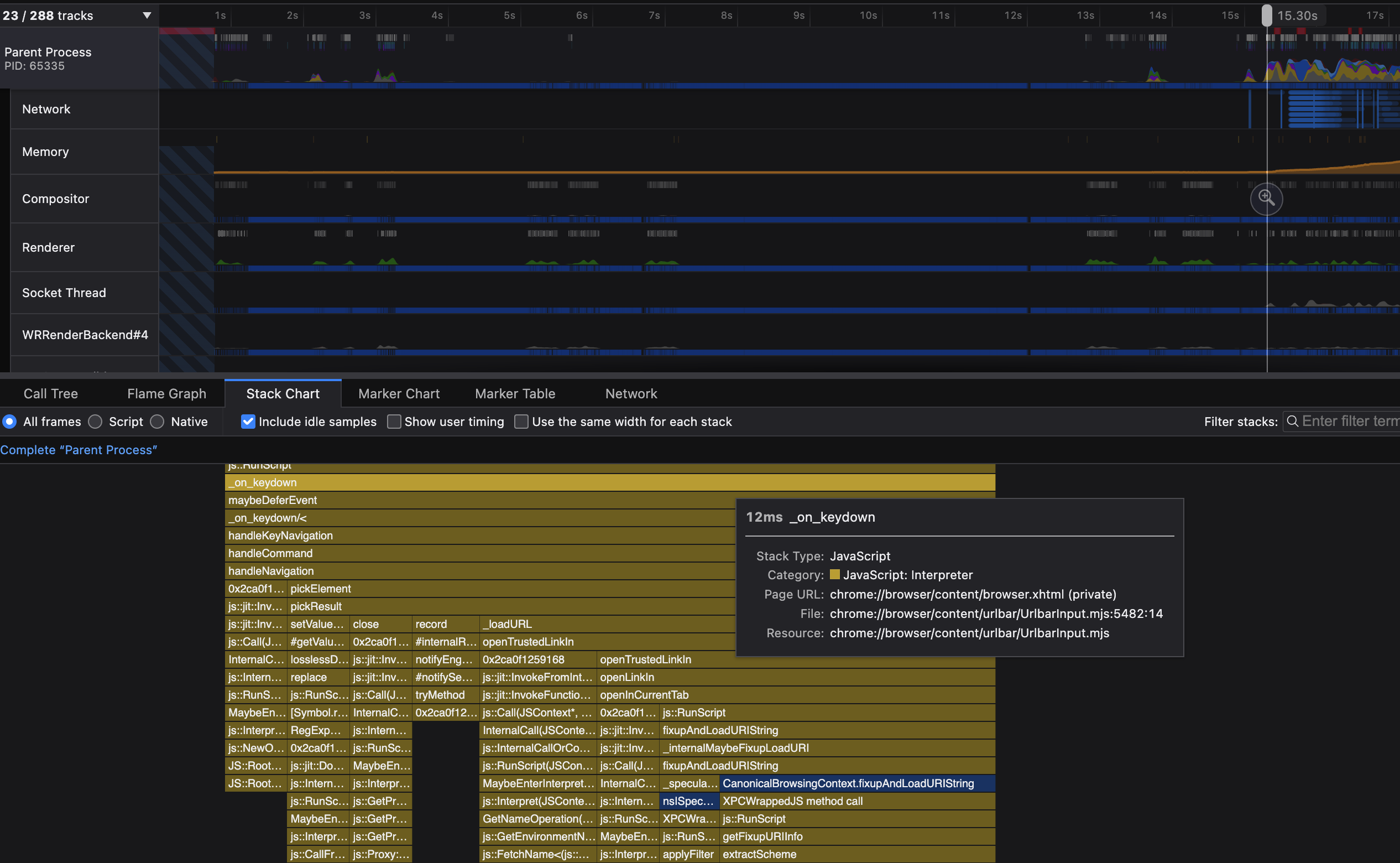Click the extractScheme stack frame

858,855
